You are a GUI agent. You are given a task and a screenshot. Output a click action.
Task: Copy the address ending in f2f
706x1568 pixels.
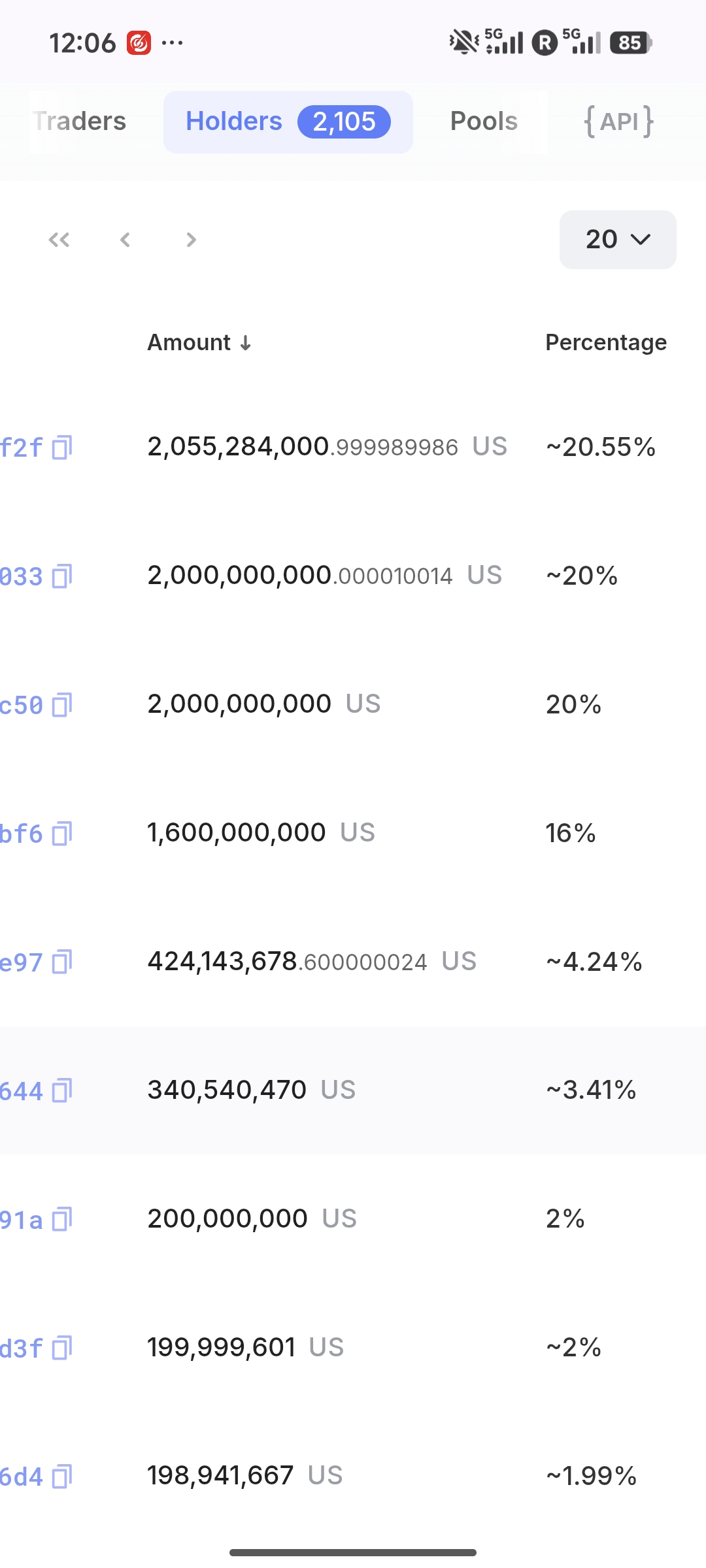pyautogui.click(x=62, y=448)
